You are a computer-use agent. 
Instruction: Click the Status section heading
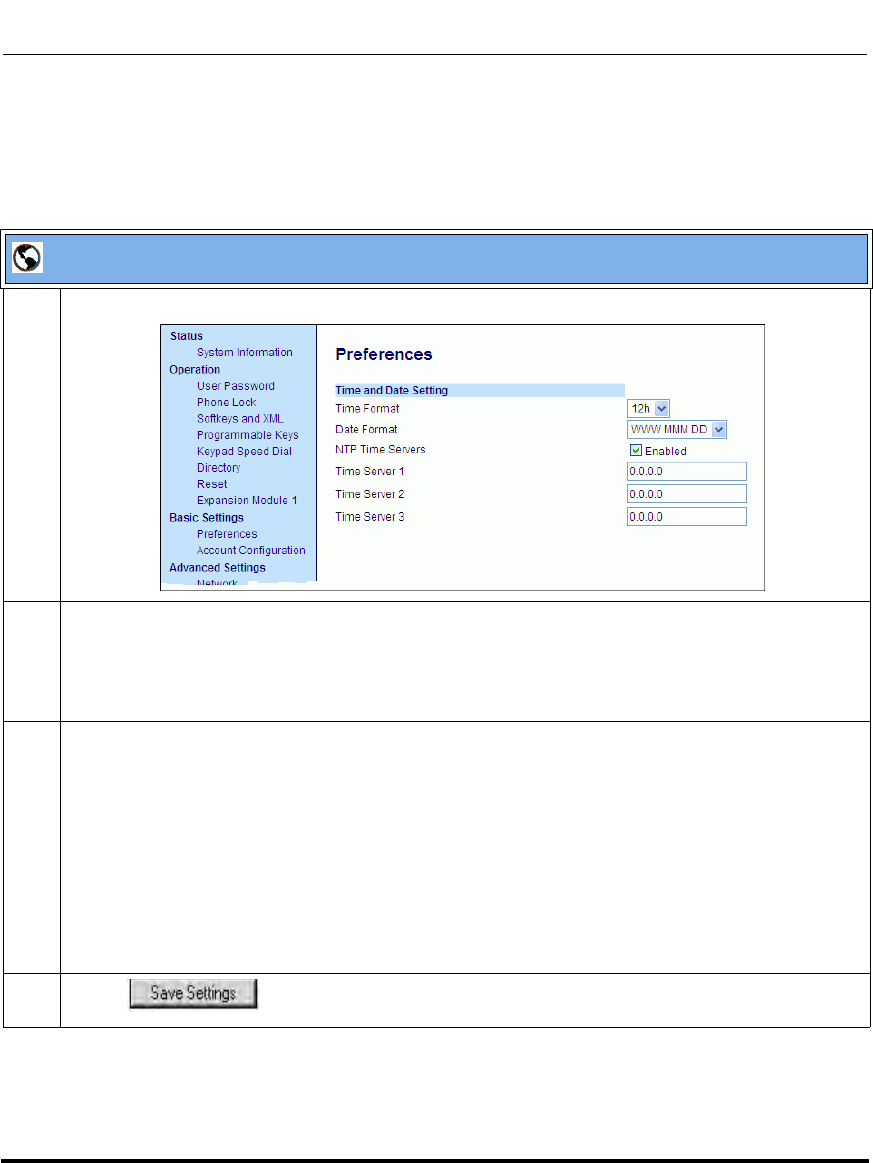click(186, 336)
